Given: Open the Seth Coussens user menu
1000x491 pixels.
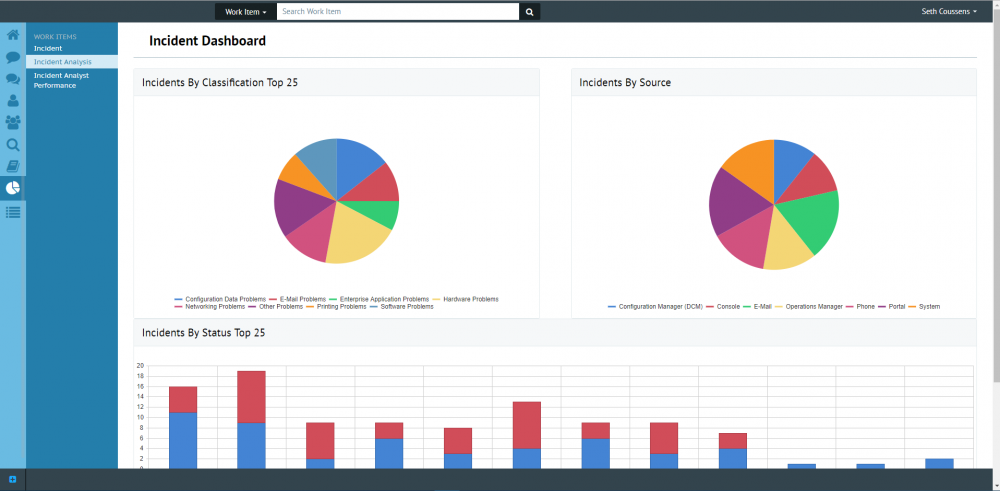Looking at the screenshot, I should point(949,11).
